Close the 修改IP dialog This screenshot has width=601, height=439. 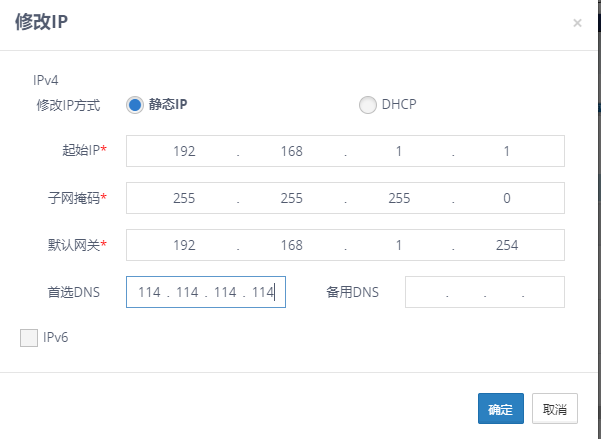577,23
